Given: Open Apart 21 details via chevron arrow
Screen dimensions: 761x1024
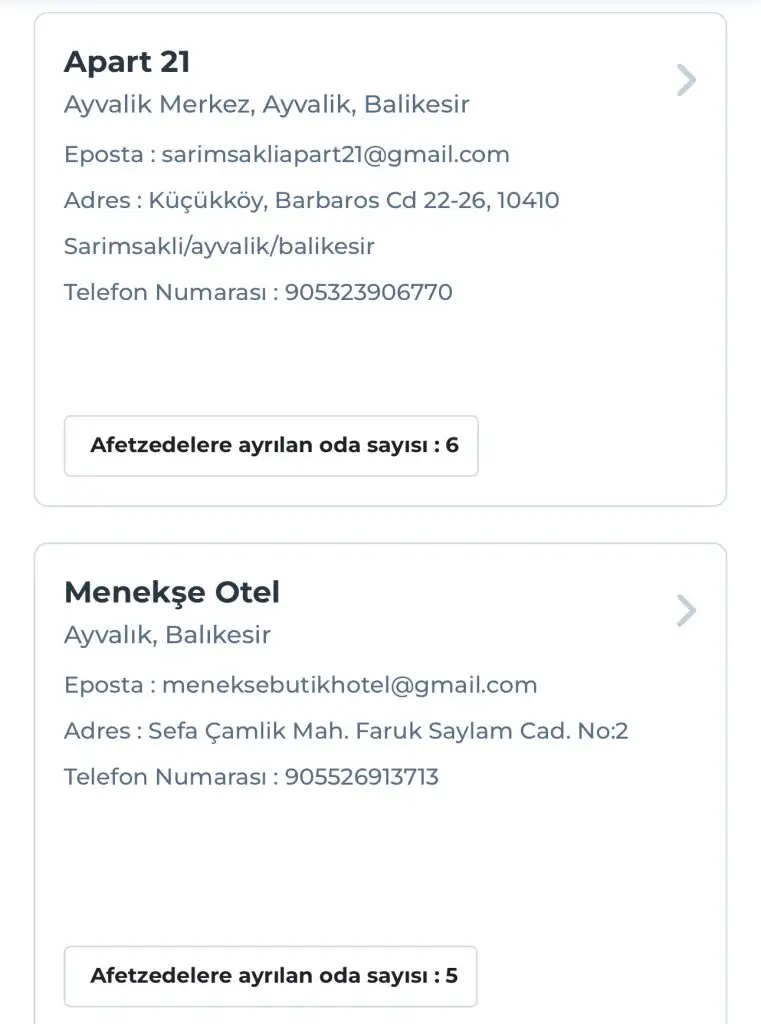Looking at the screenshot, I should [685, 80].
